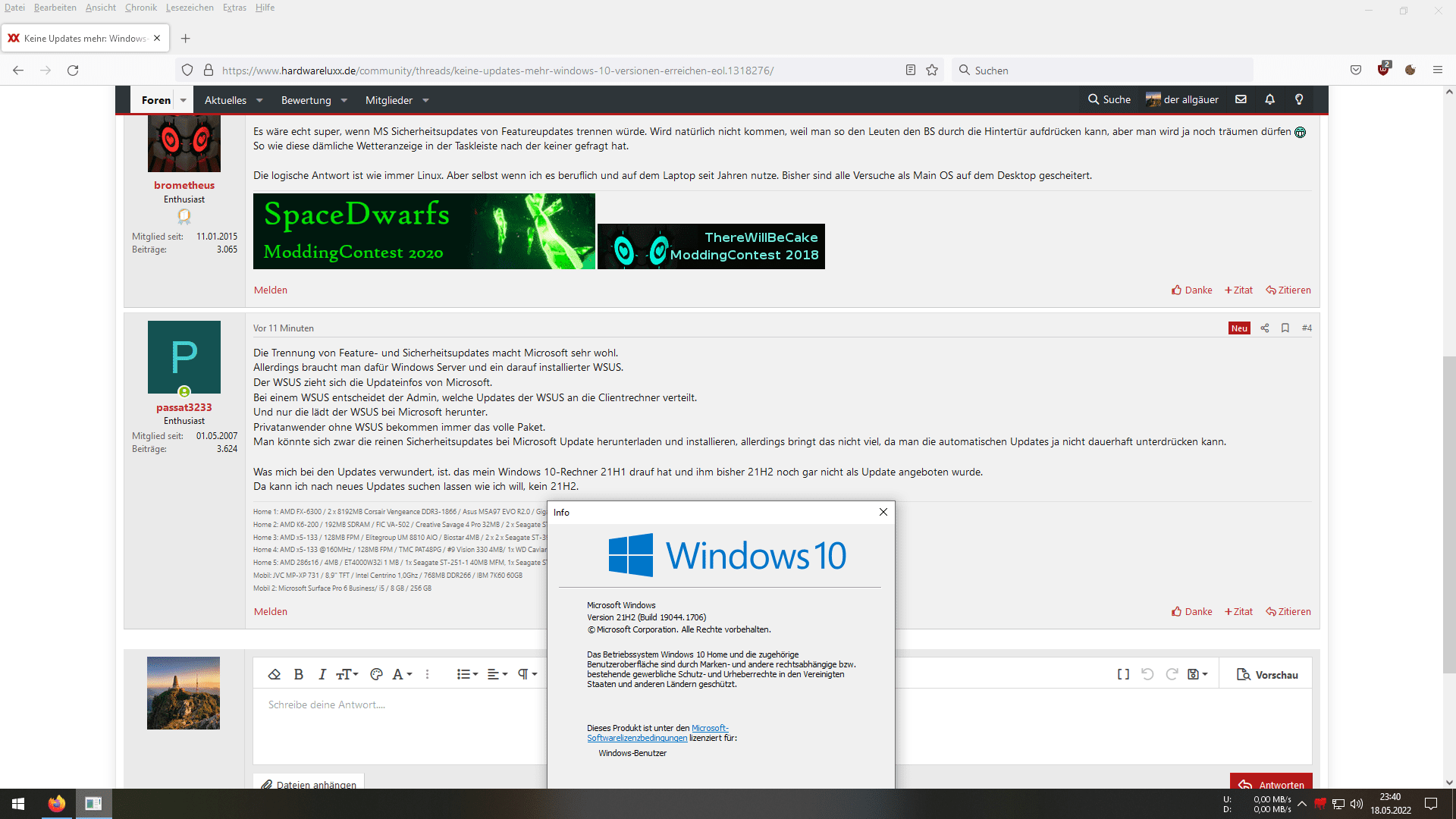
Task: Toggle the lightbulb style switch icon
Action: [x=1299, y=99]
